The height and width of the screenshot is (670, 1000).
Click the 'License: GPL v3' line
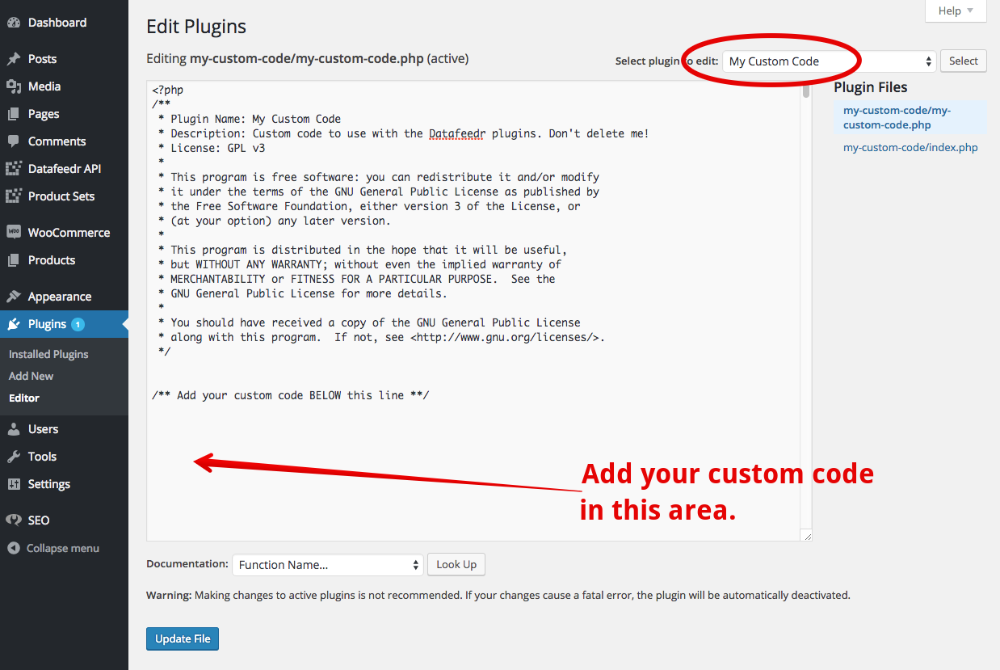tap(211, 148)
